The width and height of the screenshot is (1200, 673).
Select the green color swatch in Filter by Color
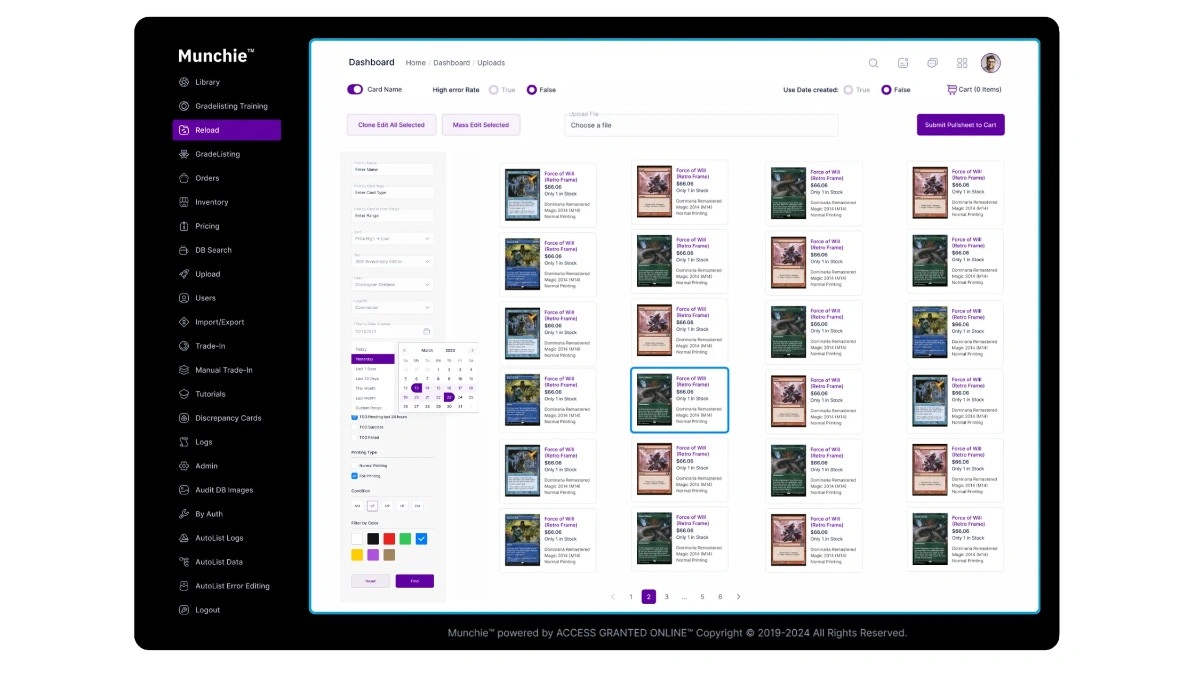(x=403, y=538)
